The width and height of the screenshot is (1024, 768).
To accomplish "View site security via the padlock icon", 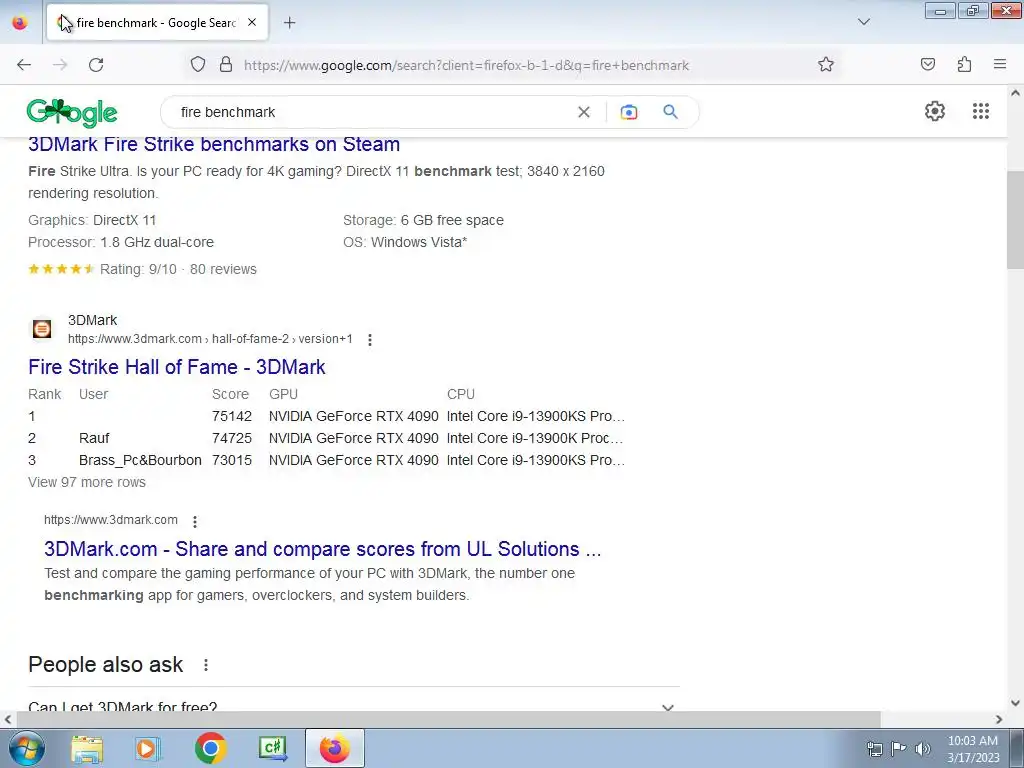I will (x=226, y=65).
